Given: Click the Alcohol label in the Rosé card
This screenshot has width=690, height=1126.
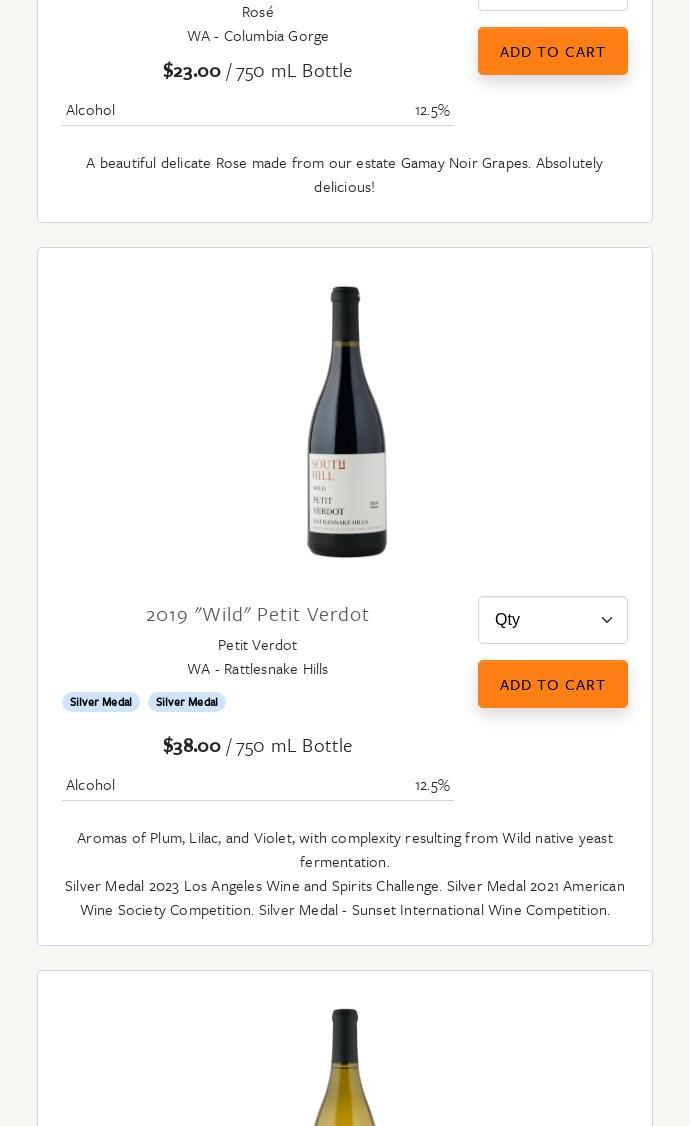Looking at the screenshot, I should (x=90, y=110).
